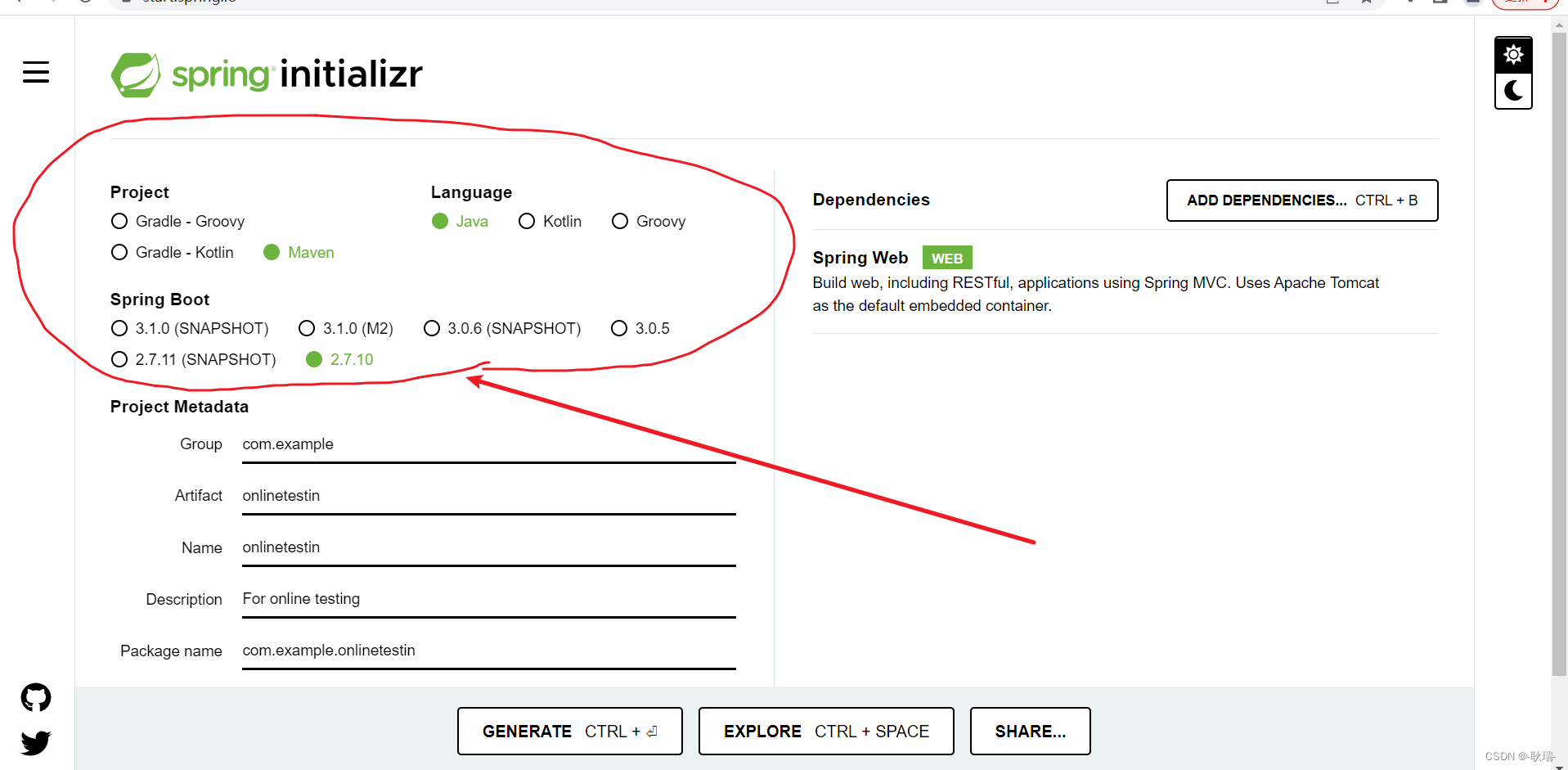Click the Explore button

point(826,732)
